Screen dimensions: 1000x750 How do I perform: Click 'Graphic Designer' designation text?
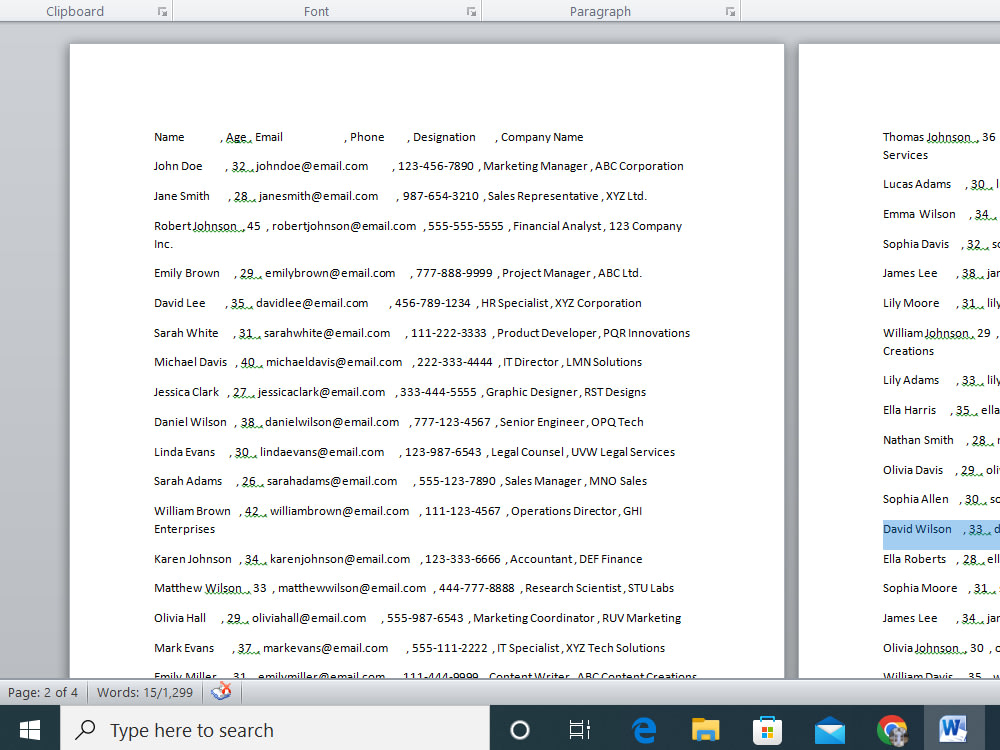coord(532,392)
